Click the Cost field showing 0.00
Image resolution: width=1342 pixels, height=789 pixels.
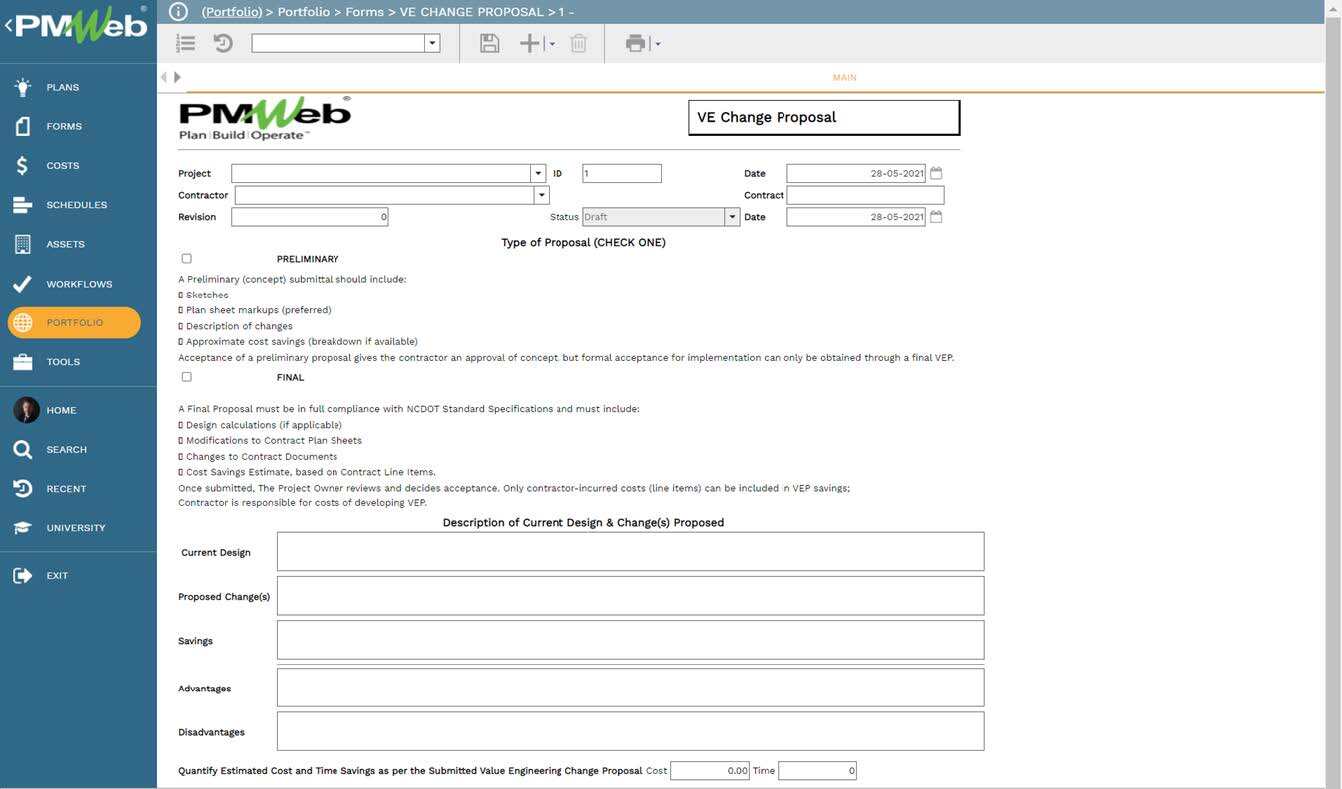[x=710, y=771]
